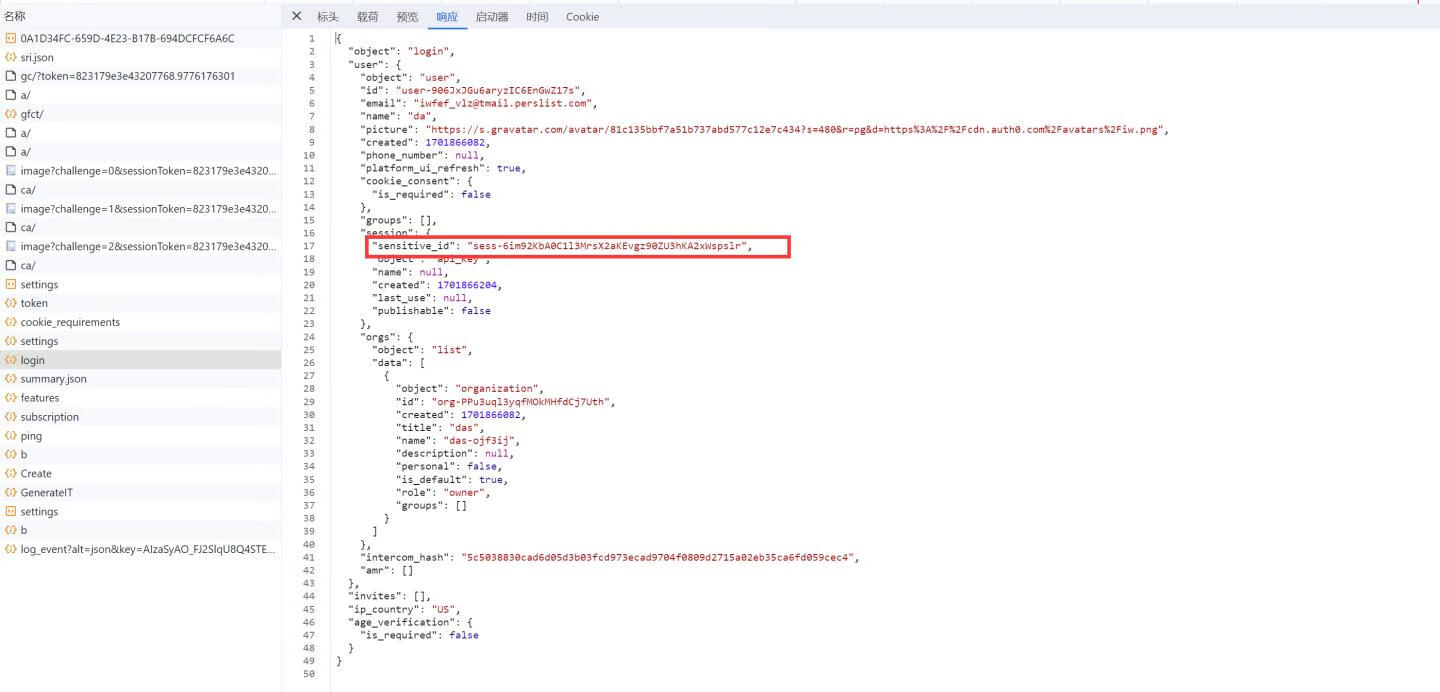The height and width of the screenshot is (692, 1440).
Task: Switch to the 时间 tab
Action: (x=537, y=17)
